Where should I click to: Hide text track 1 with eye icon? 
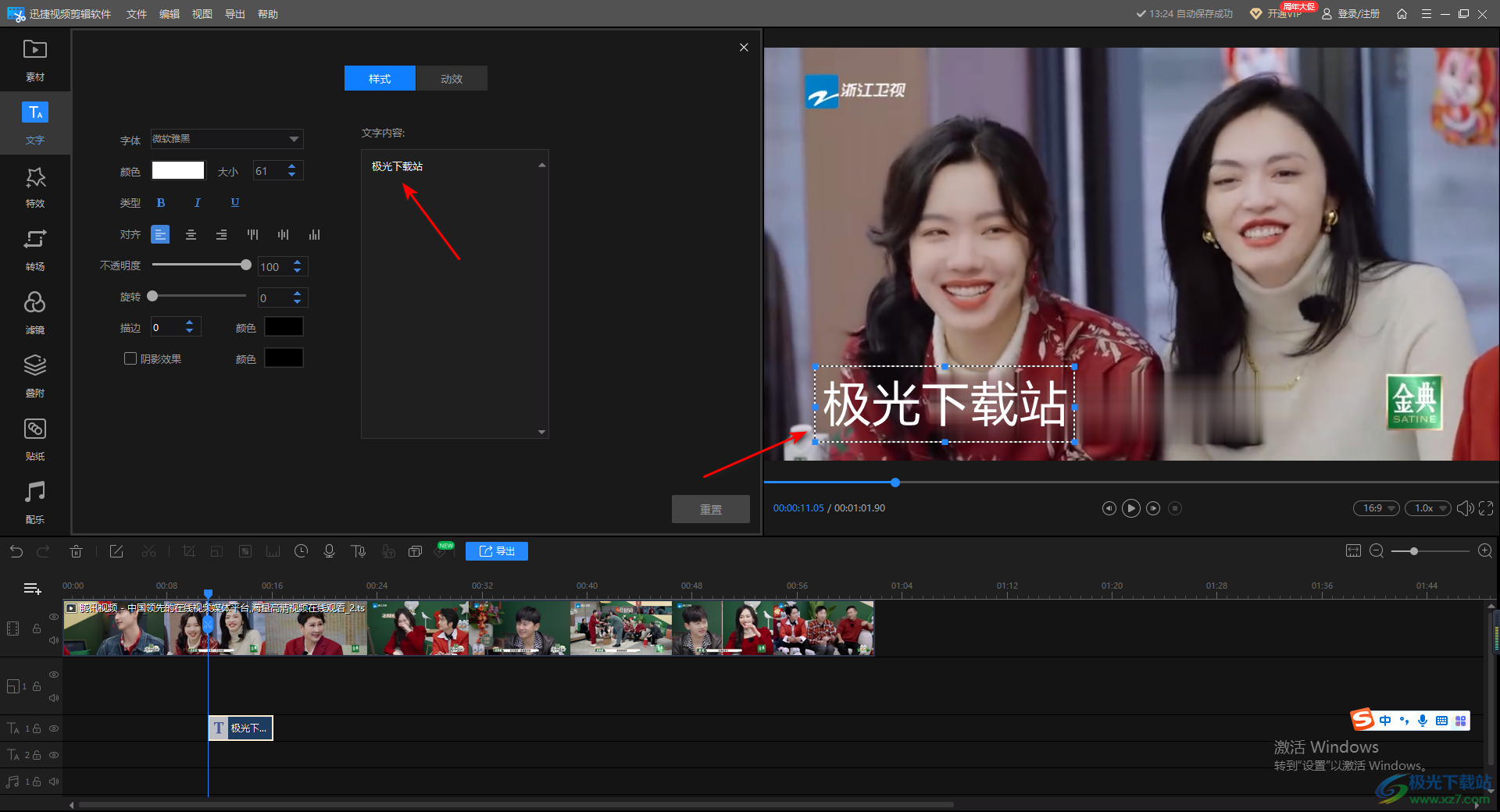coord(54,728)
